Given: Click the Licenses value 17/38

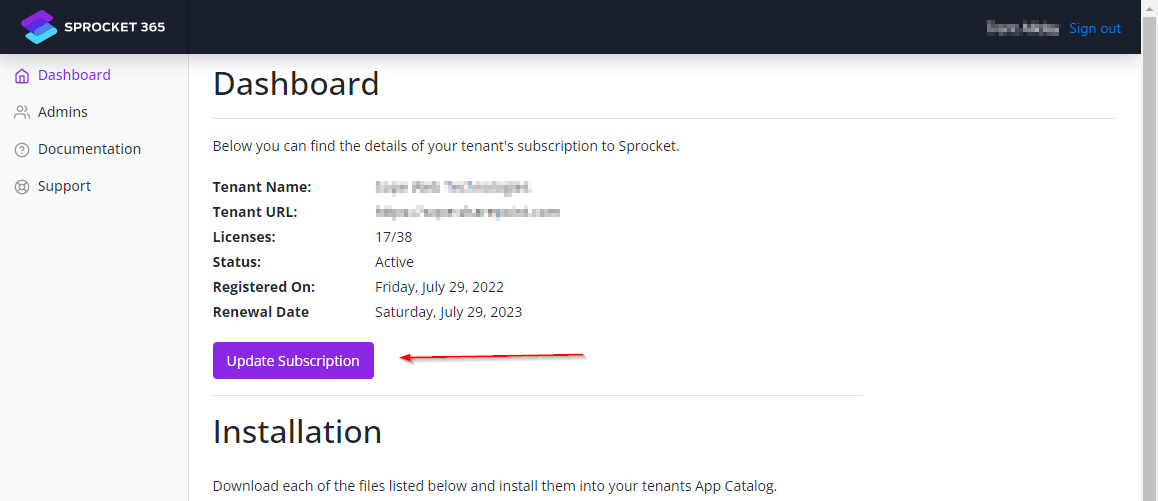Looking at the screenshot, I should (393, 237).
